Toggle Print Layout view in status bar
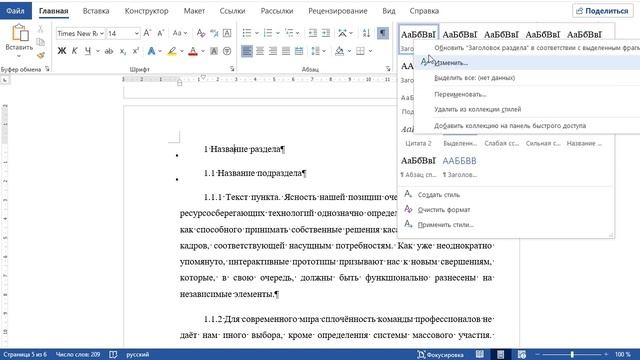 [500, 354]
